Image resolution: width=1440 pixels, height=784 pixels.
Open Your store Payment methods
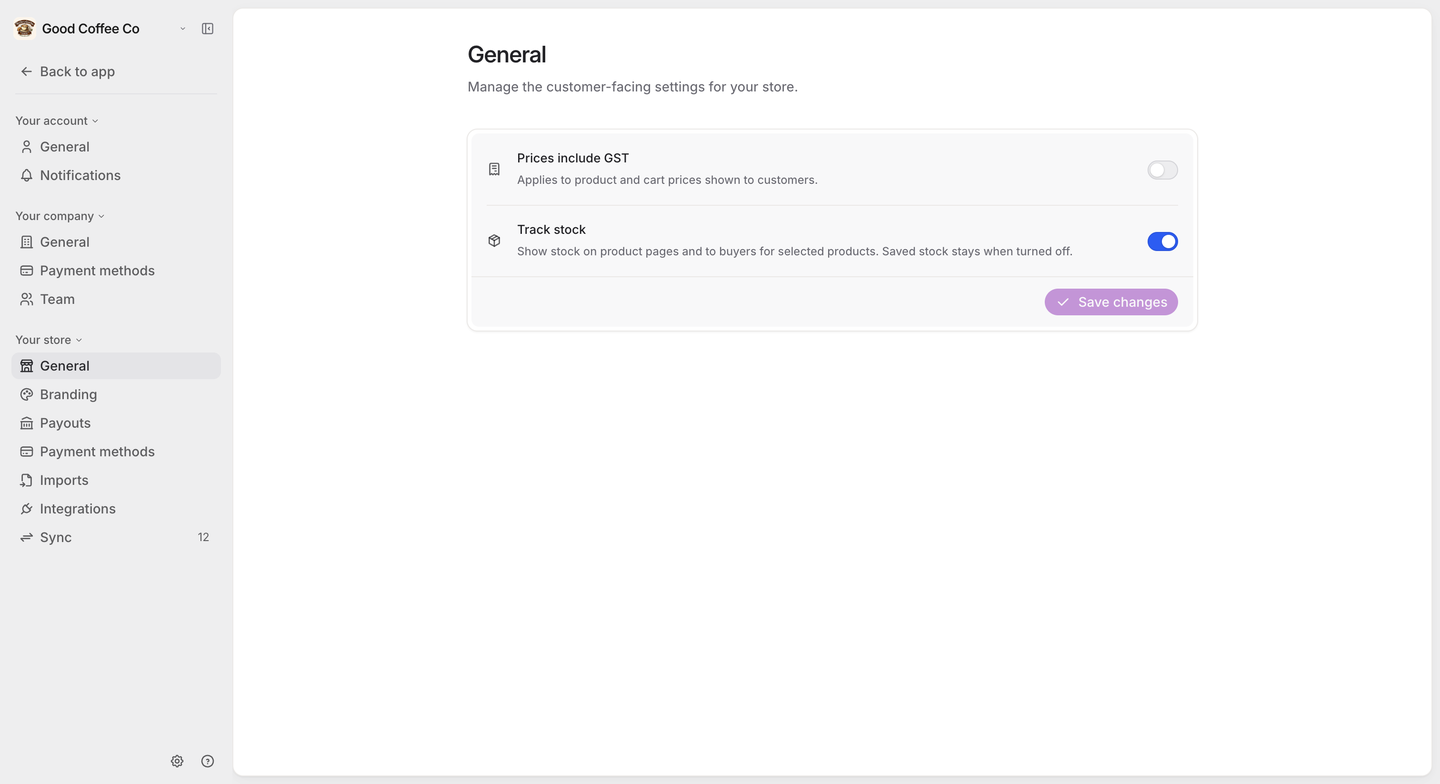(116, 452)
